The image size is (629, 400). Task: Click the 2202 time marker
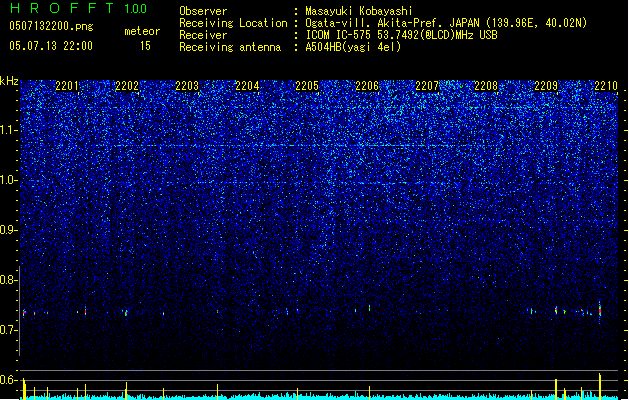click(127, 86)
